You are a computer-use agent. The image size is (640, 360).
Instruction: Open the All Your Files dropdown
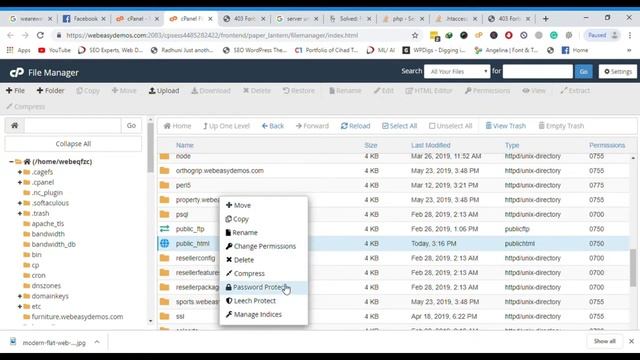[457, 71]
